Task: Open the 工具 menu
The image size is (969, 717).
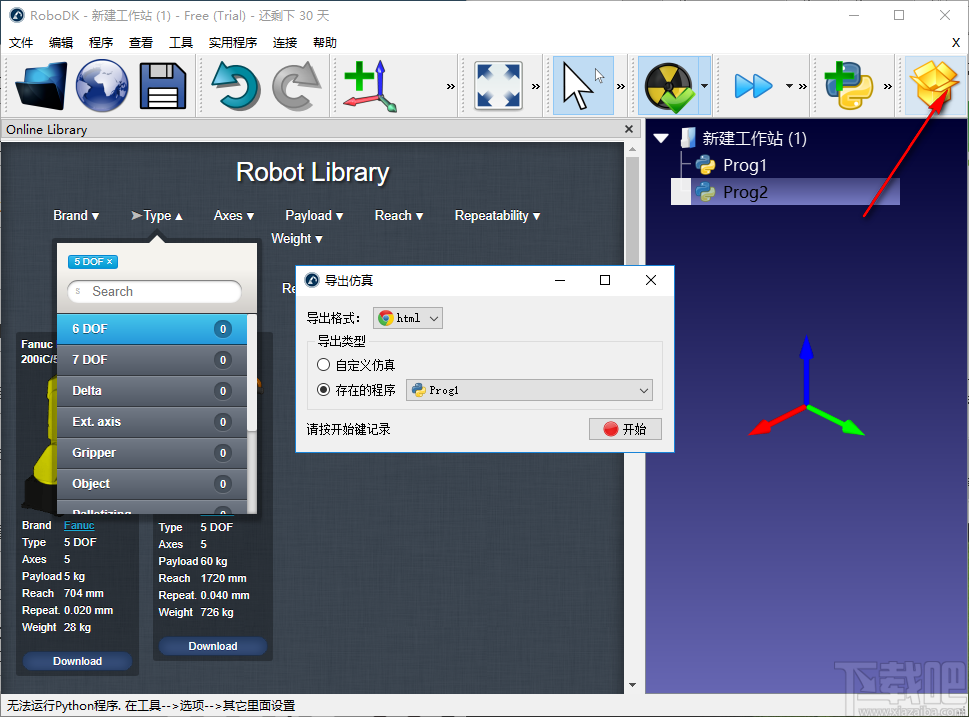Action: click(181, 43)
